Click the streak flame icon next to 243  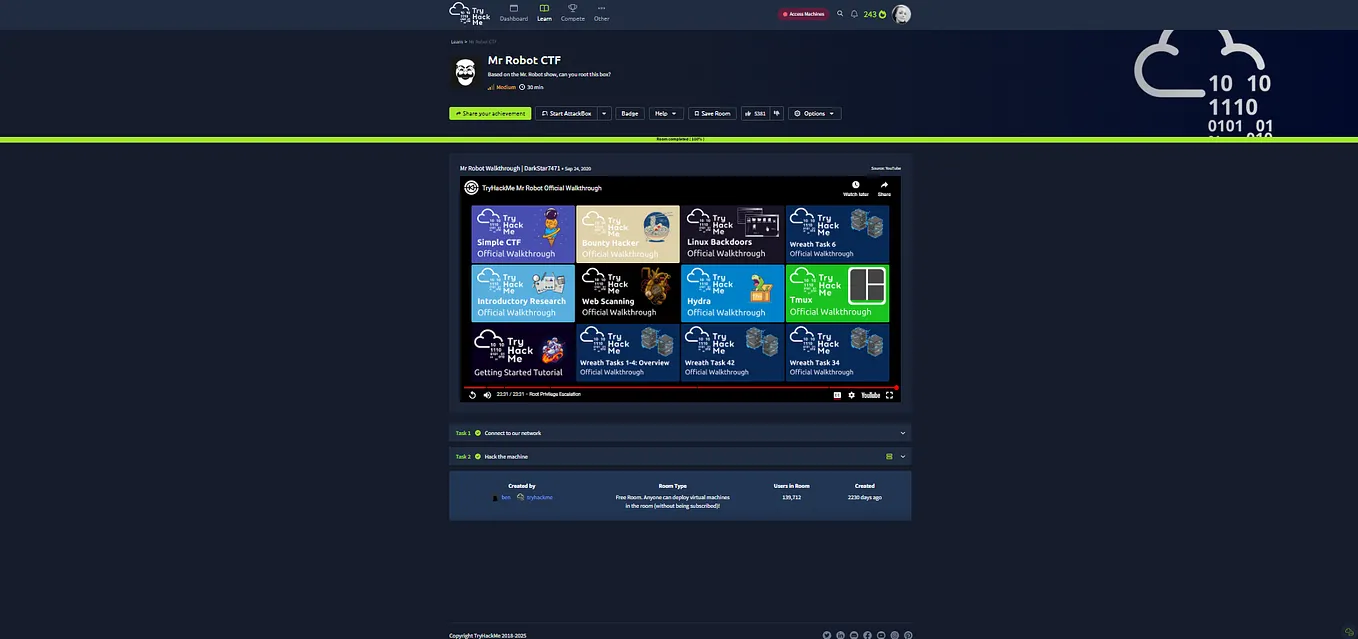pyautogui.click(x=881, y=14)
